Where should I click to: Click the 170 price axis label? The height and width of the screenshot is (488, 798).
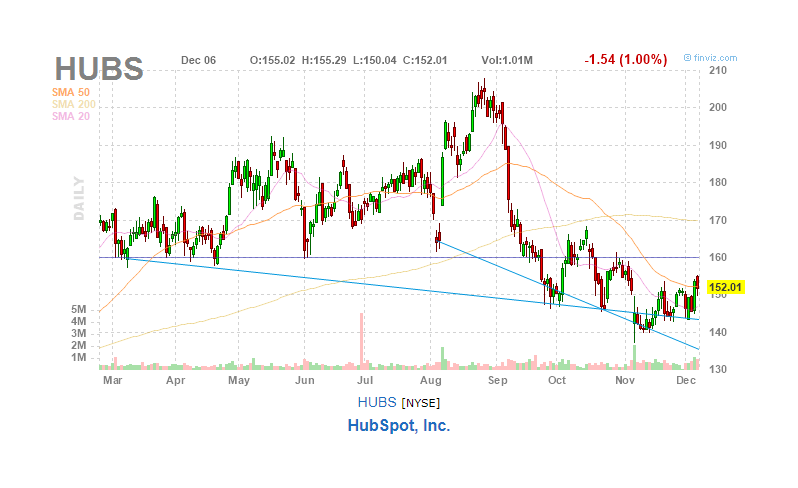pyautogui.click(x=718, y=221)
